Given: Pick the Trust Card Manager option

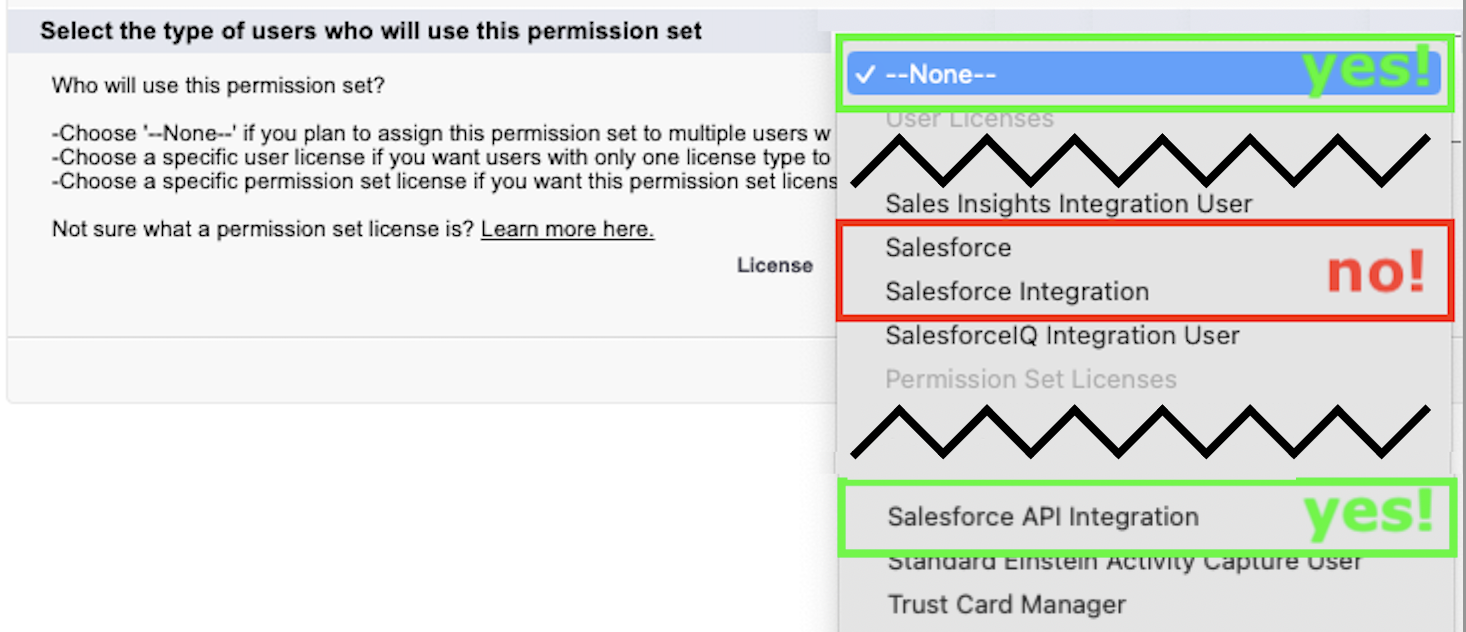Looking at the screenshot, I should tap(1006, 605).
